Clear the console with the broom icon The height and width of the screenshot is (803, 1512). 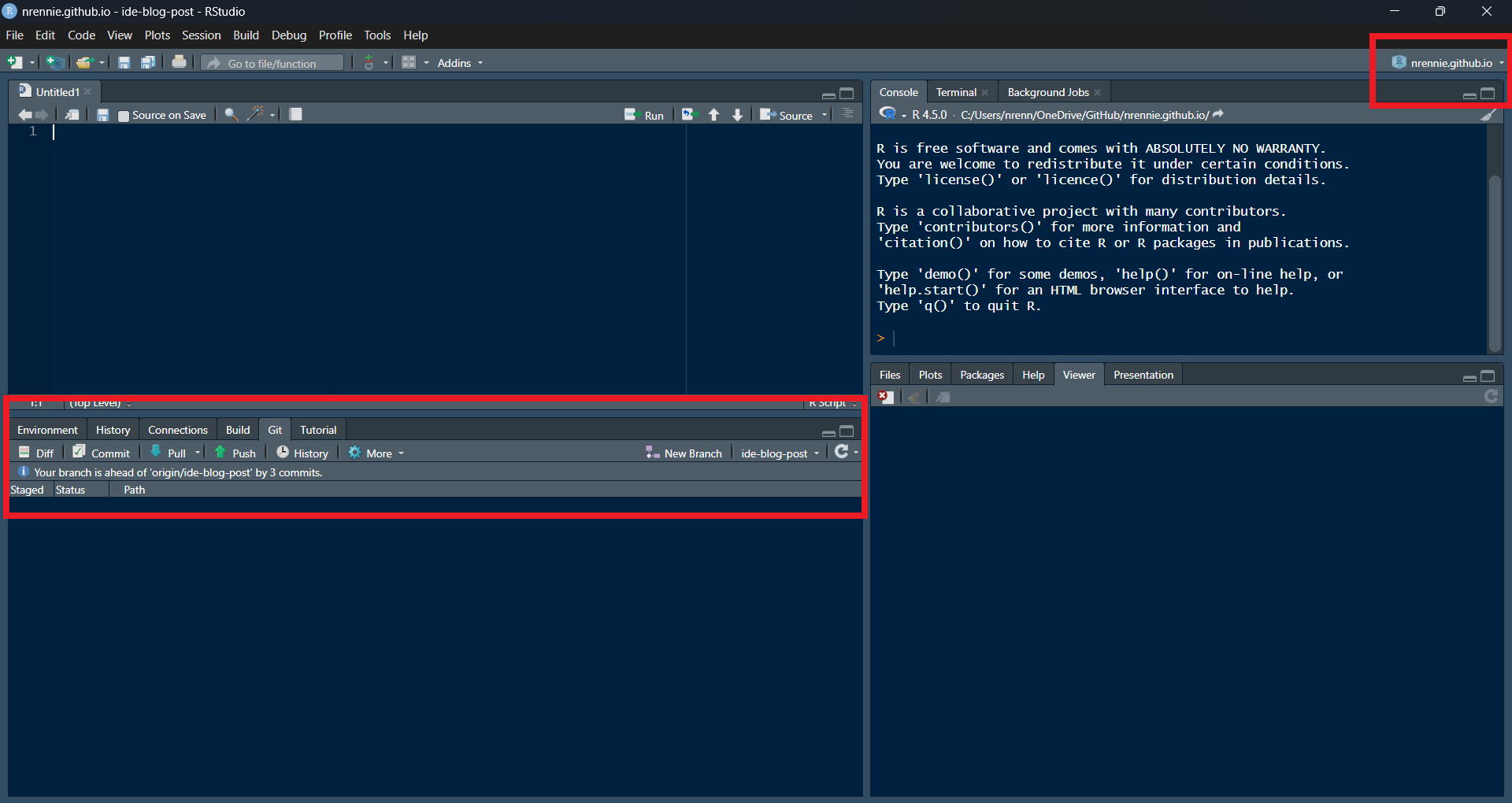coord(1489,114)
